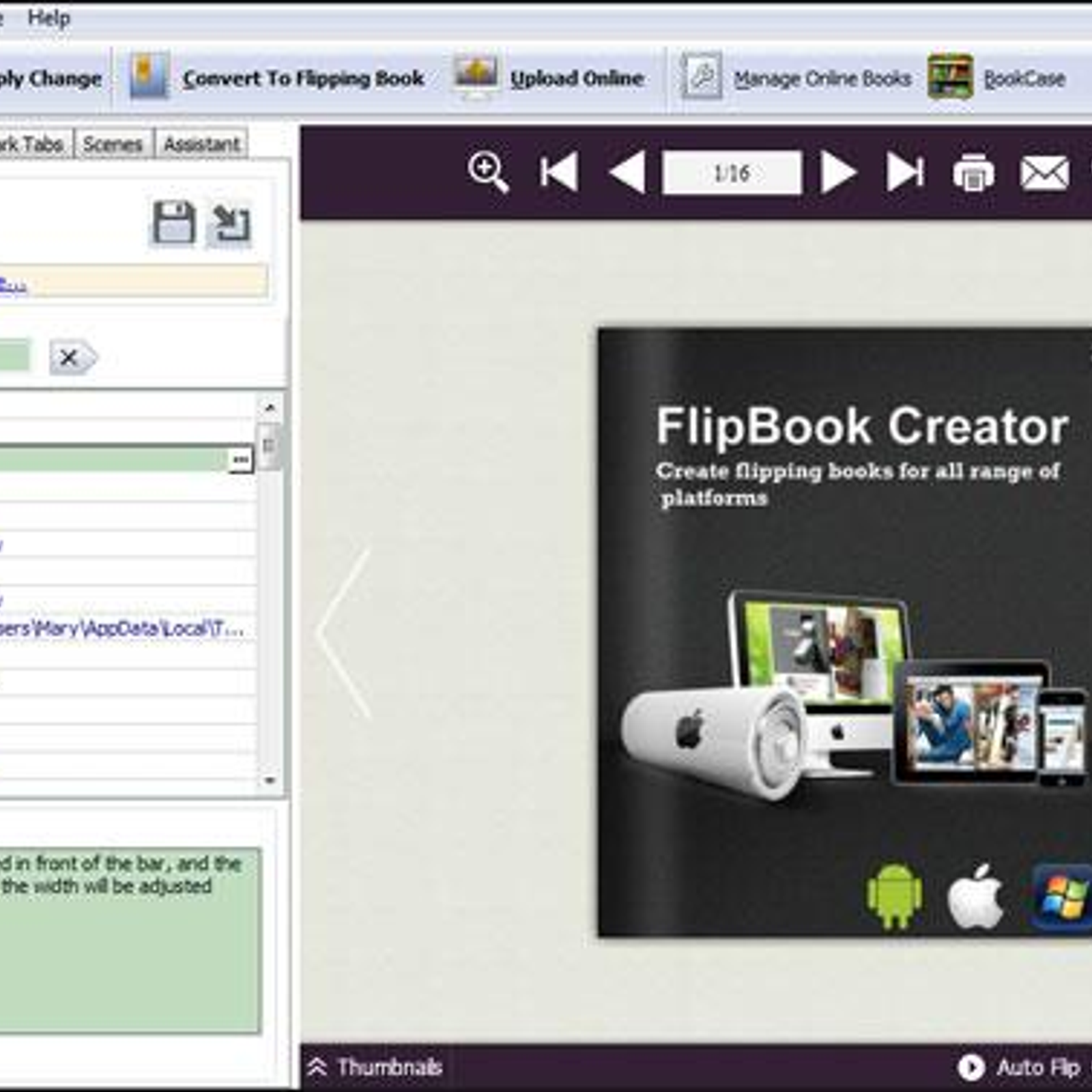Switch to the Assistant tab
The width and height of the screenshot is (1092, 1092).
tap(201, 144)
